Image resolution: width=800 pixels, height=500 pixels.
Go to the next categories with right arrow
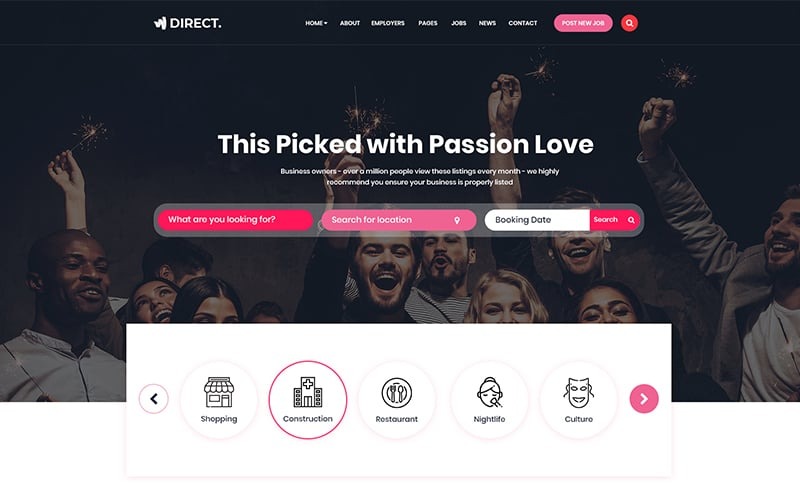coord(644,398)
